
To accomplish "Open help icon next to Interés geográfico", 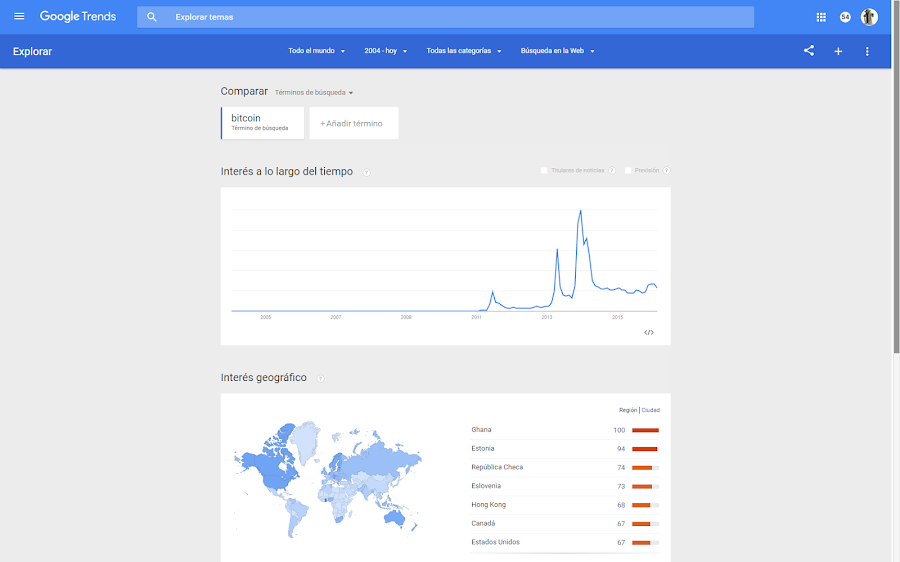I will coord(320,378).
